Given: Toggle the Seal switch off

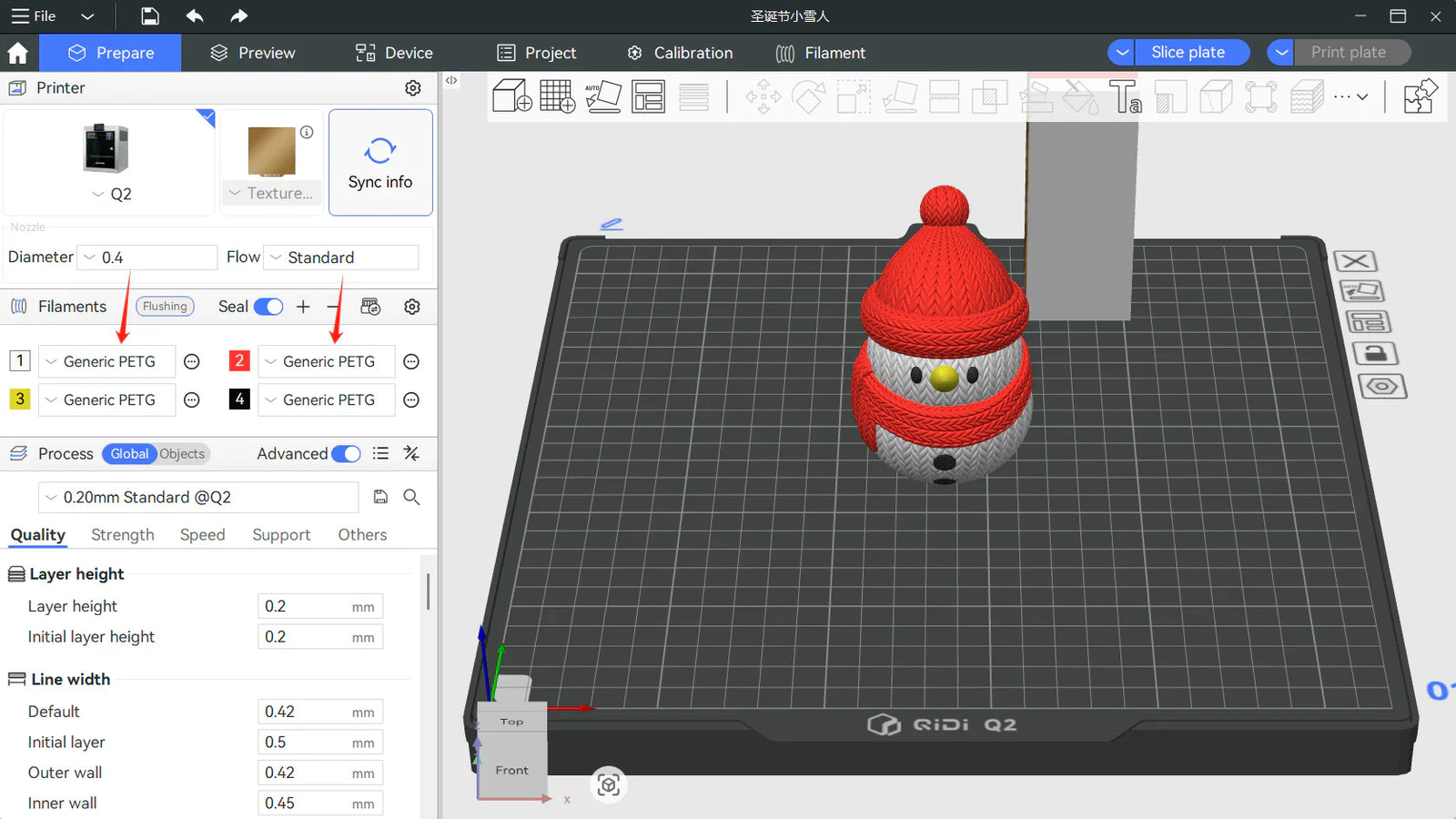Looking at the screenshot, I should point(268,307).
